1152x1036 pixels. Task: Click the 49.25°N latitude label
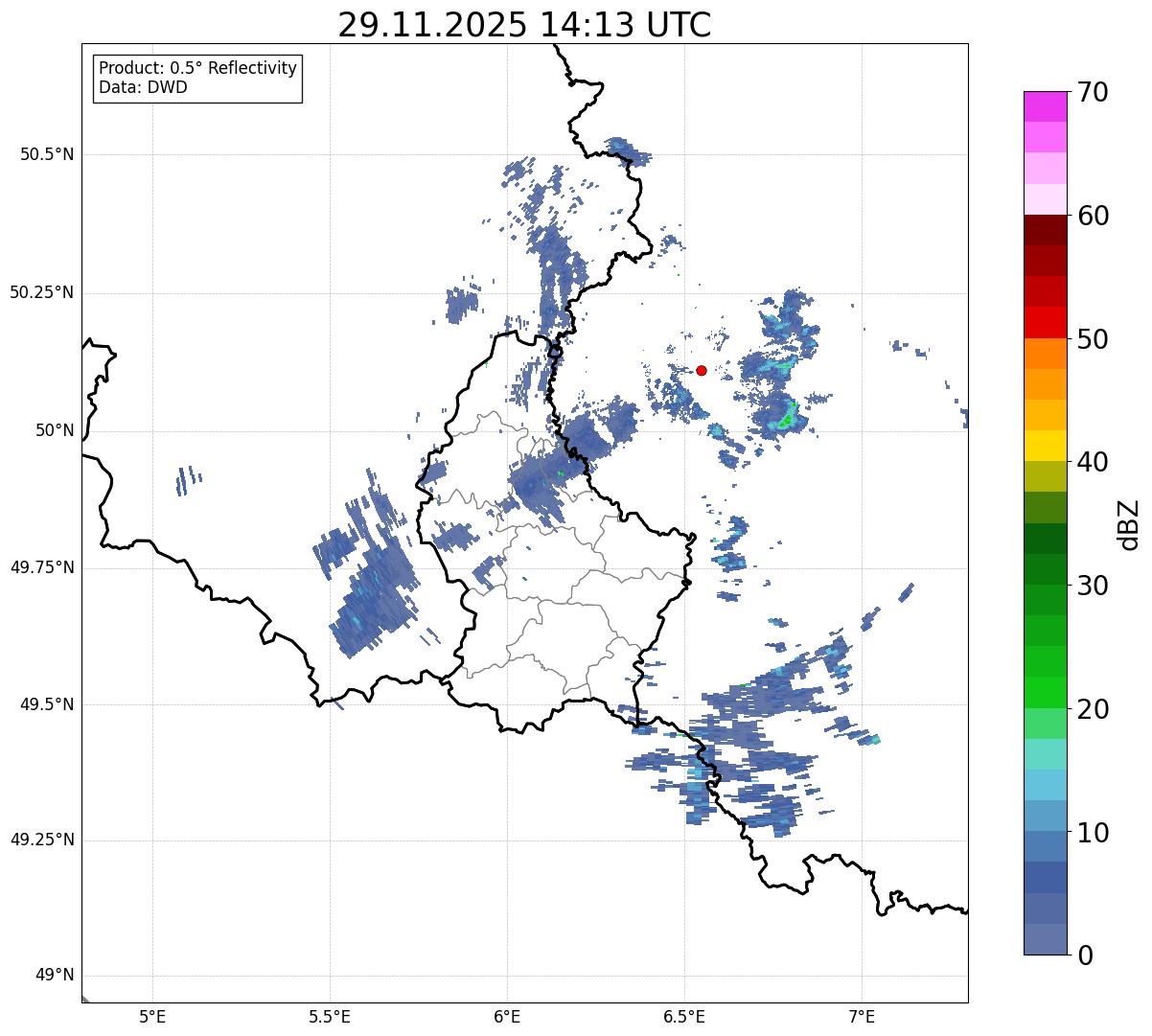click(x=41, y=840)
